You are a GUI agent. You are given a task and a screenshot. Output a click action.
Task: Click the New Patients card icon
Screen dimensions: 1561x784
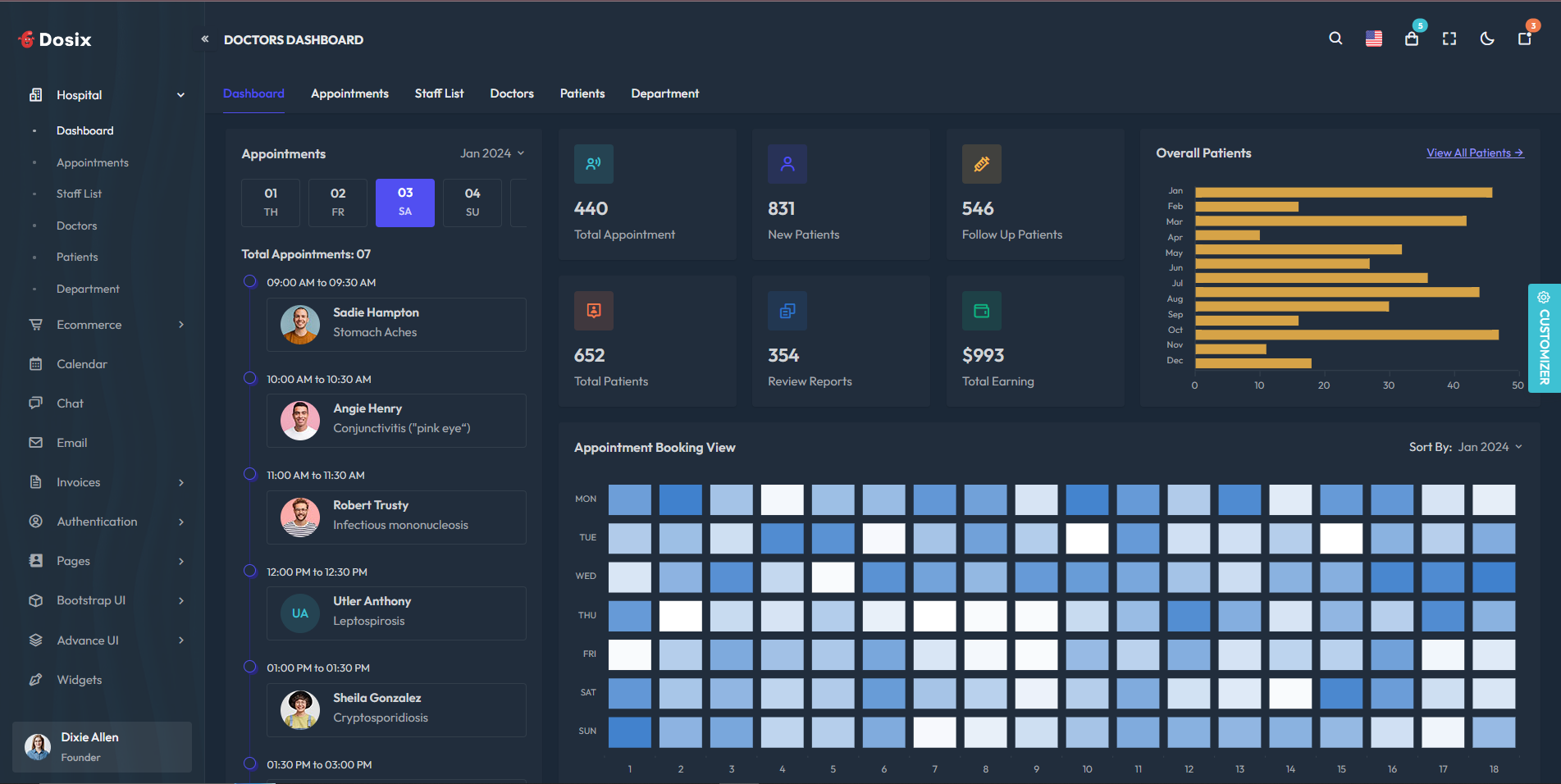click(x=787, y=164)
